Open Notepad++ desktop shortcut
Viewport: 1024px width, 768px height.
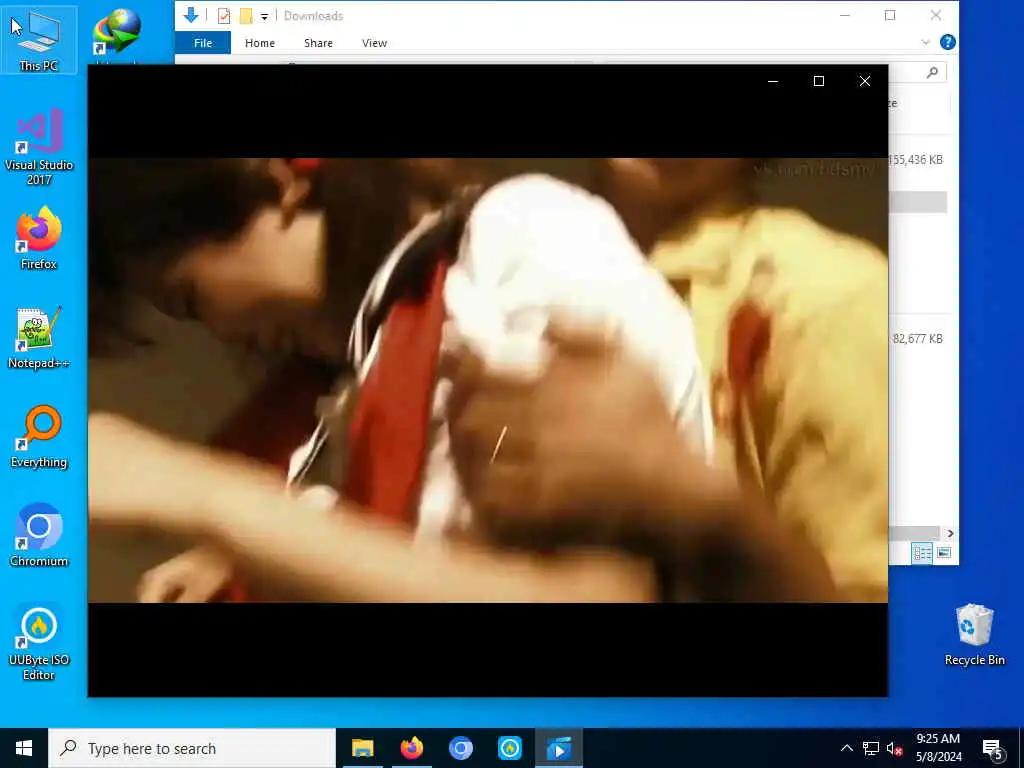[x=39, y=338]
